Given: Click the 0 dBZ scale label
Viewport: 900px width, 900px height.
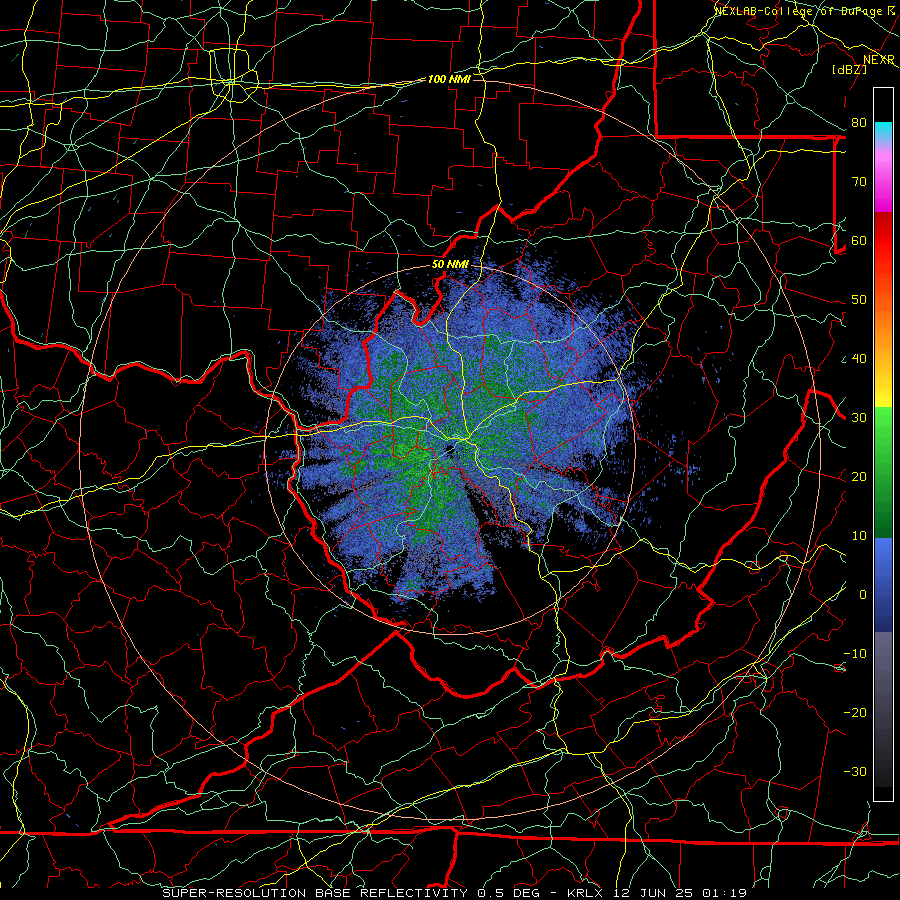Looking at the screenshot, I should (x=862, y=595).
